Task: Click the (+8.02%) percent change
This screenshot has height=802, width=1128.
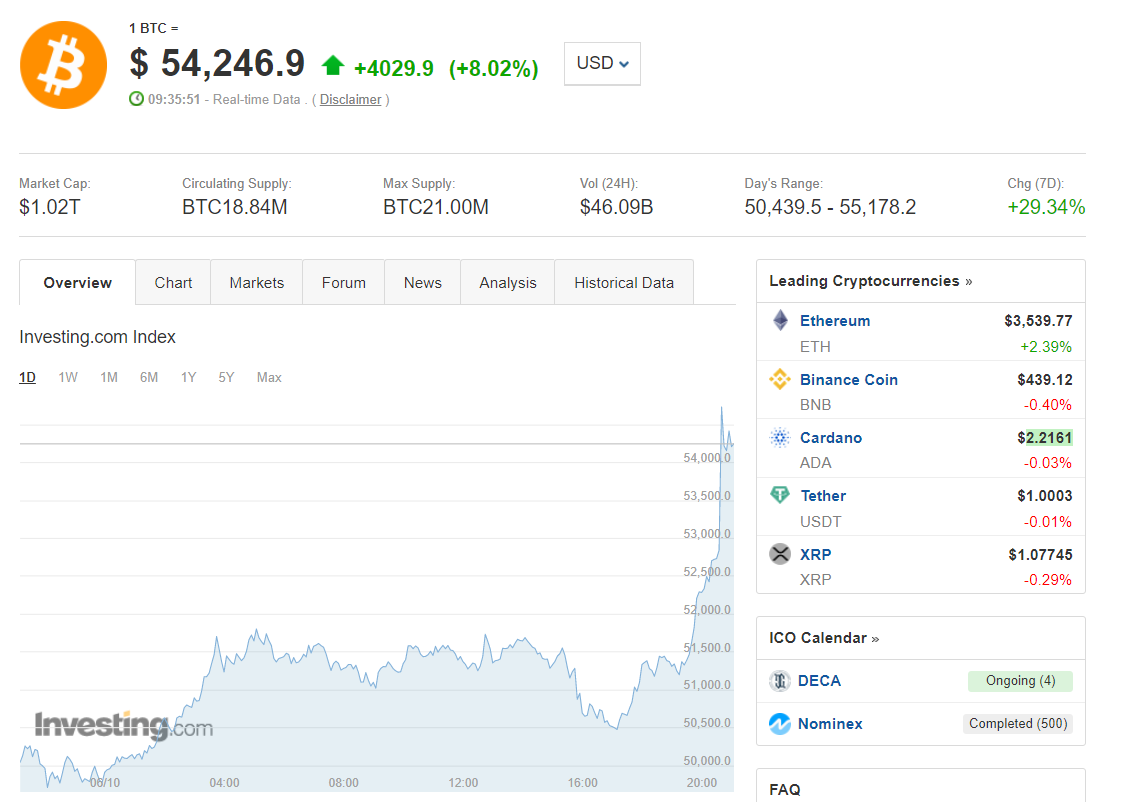Action: [494, 68]
